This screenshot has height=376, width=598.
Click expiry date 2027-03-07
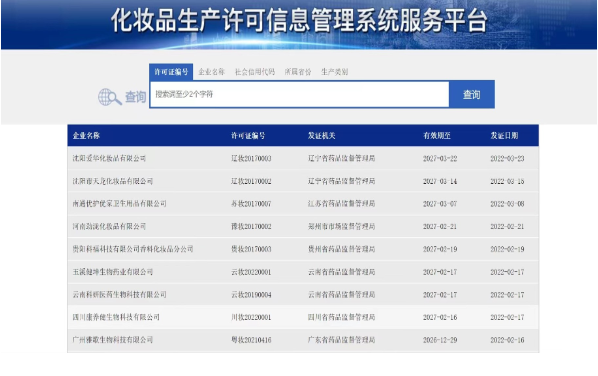tap(440, 204)
